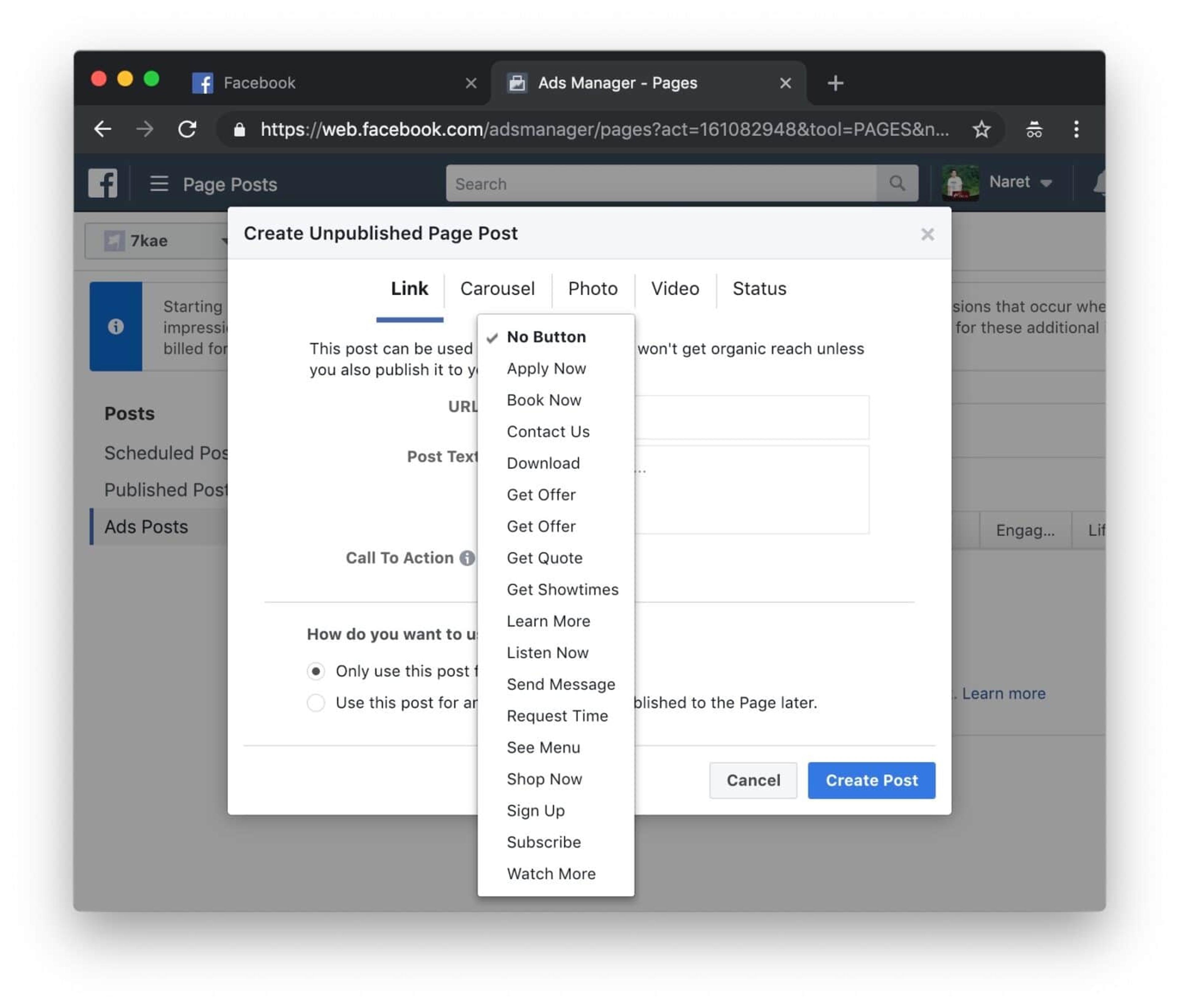Screen dimensions: 1179x1008
Task: Open a new browser tab
Action: click(835, 83)
